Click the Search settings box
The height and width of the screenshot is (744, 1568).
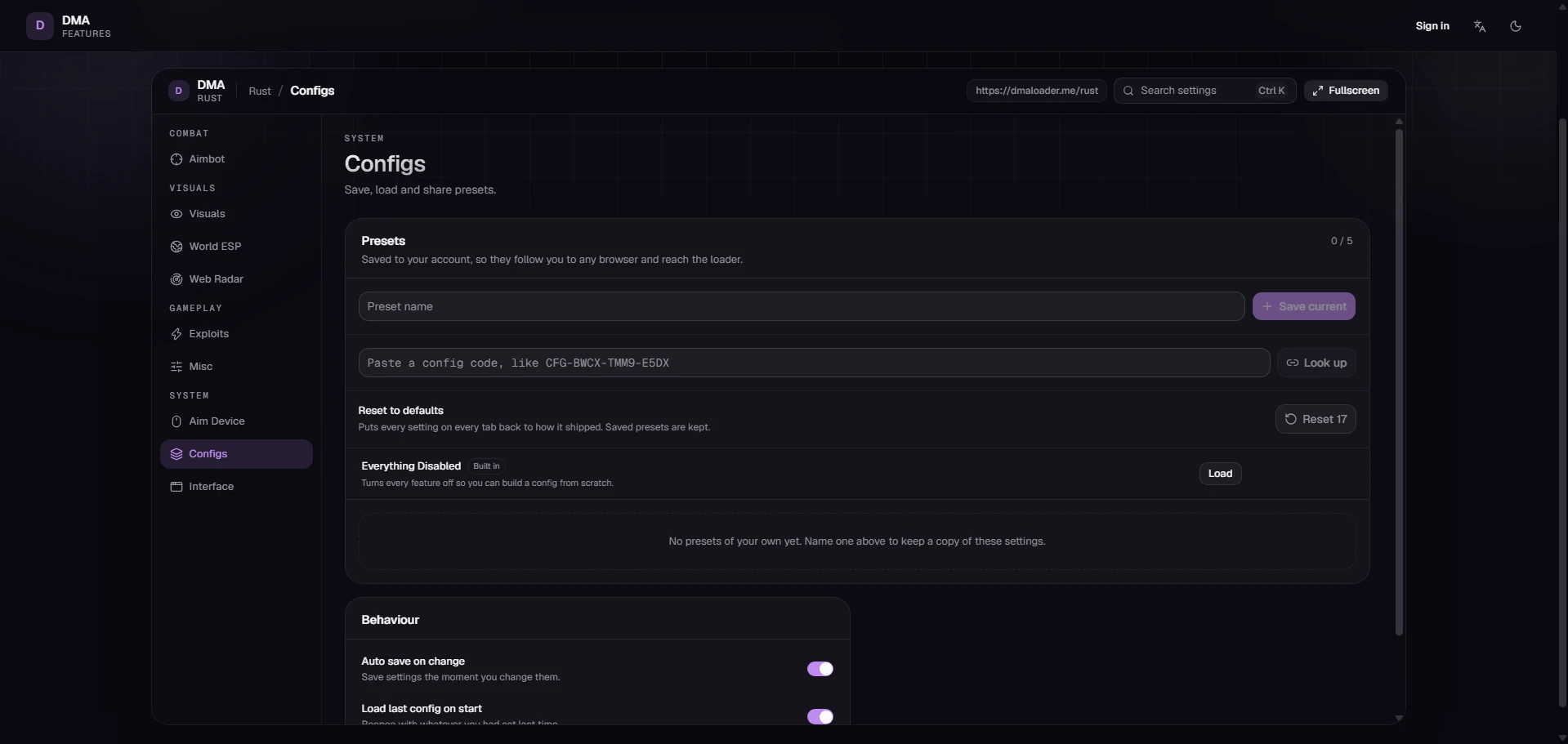1205,91
